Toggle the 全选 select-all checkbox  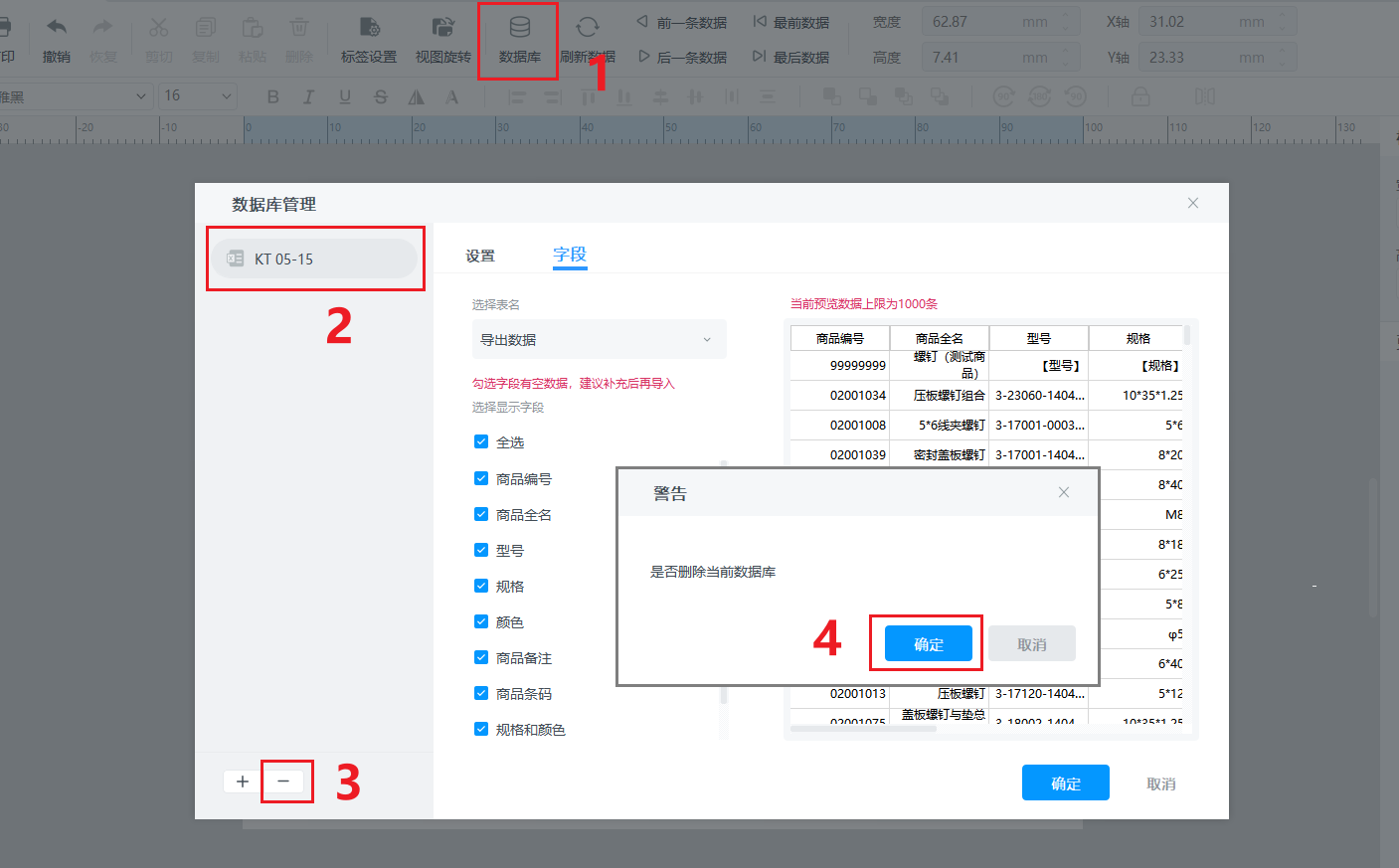coord(481,441)
